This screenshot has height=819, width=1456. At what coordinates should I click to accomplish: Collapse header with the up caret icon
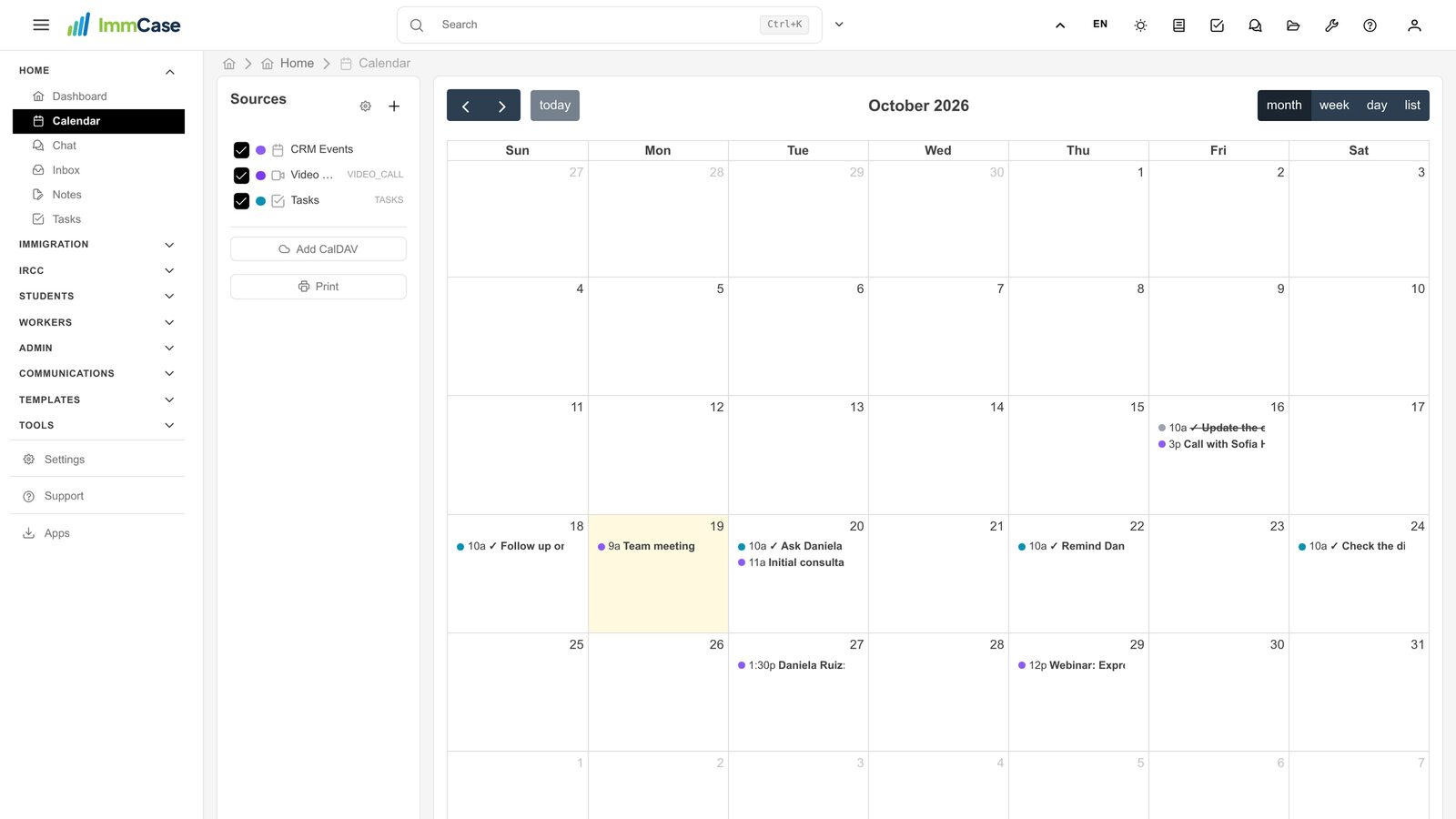[1060, 25]
